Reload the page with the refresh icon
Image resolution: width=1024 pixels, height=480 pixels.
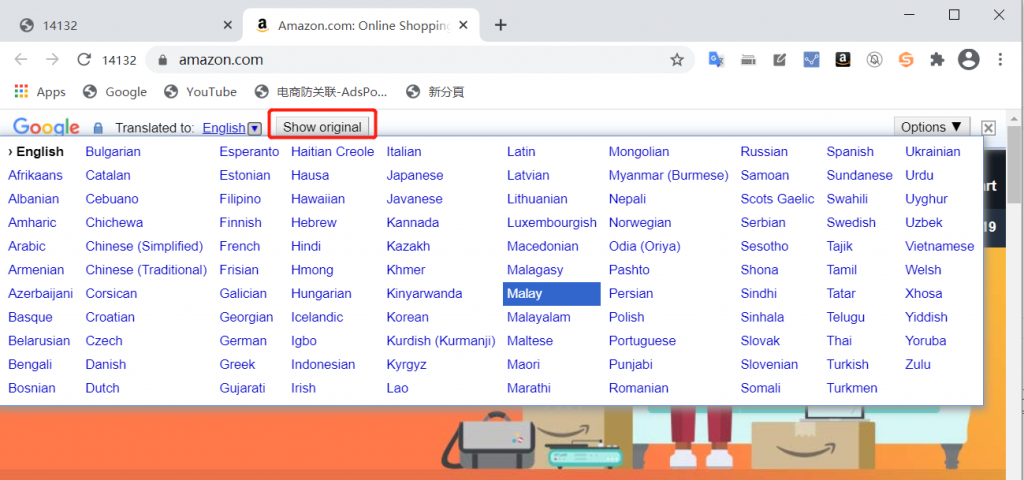(84, 60)
